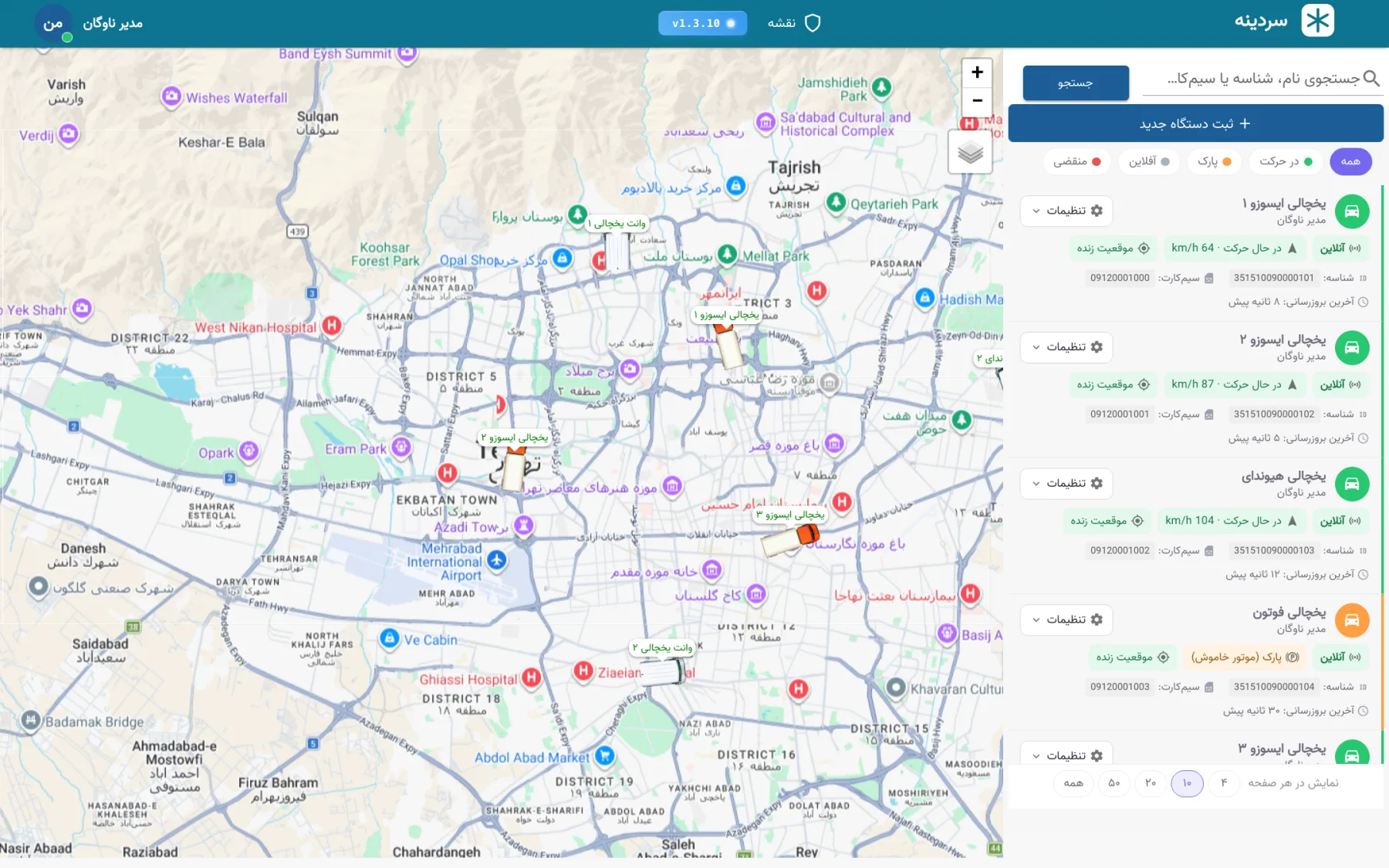Zoom out the map with minus button
Viewport: 1389px width, 868px height.
click(977, 101)
